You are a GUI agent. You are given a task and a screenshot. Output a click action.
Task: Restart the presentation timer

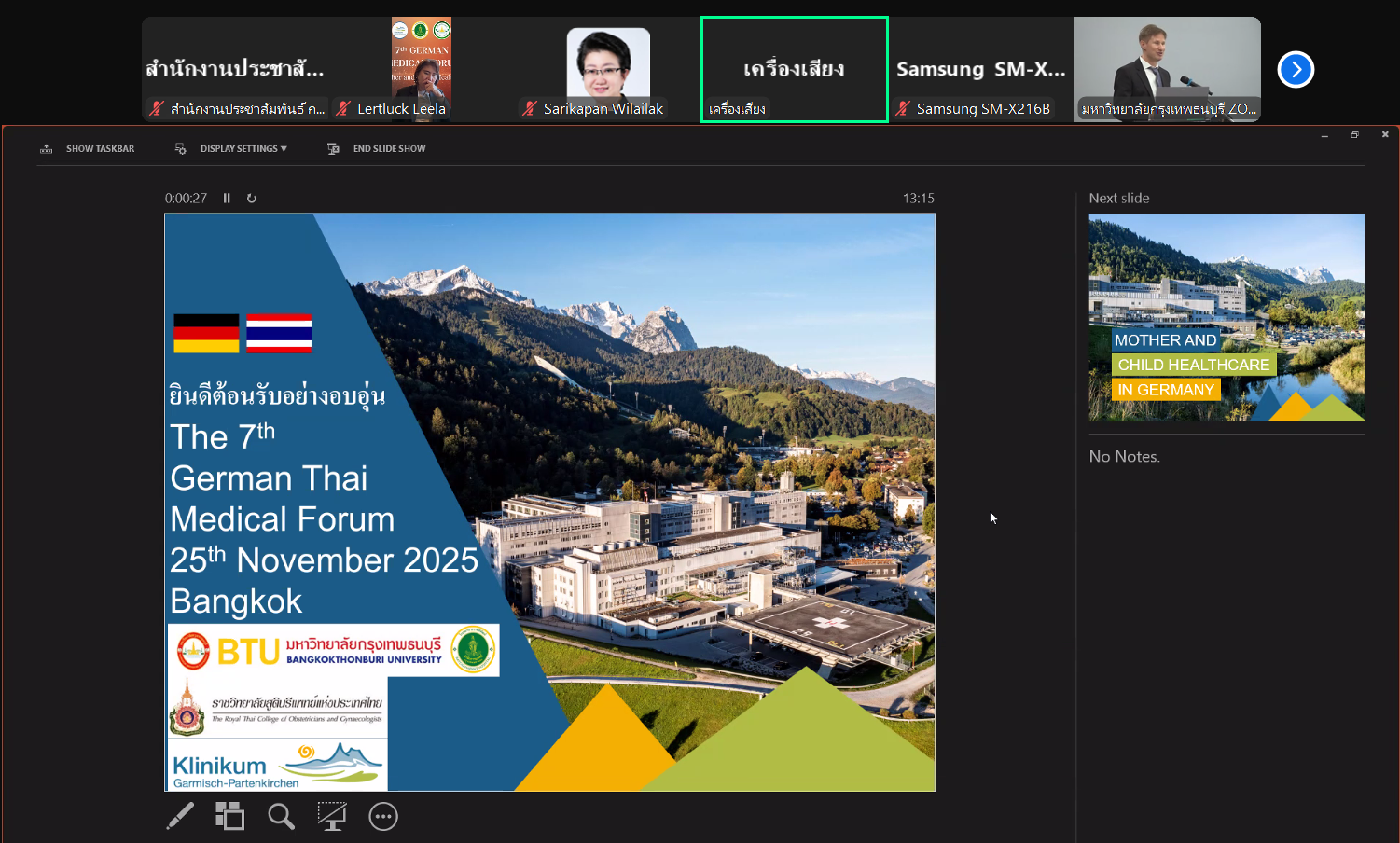click(252, 198)
